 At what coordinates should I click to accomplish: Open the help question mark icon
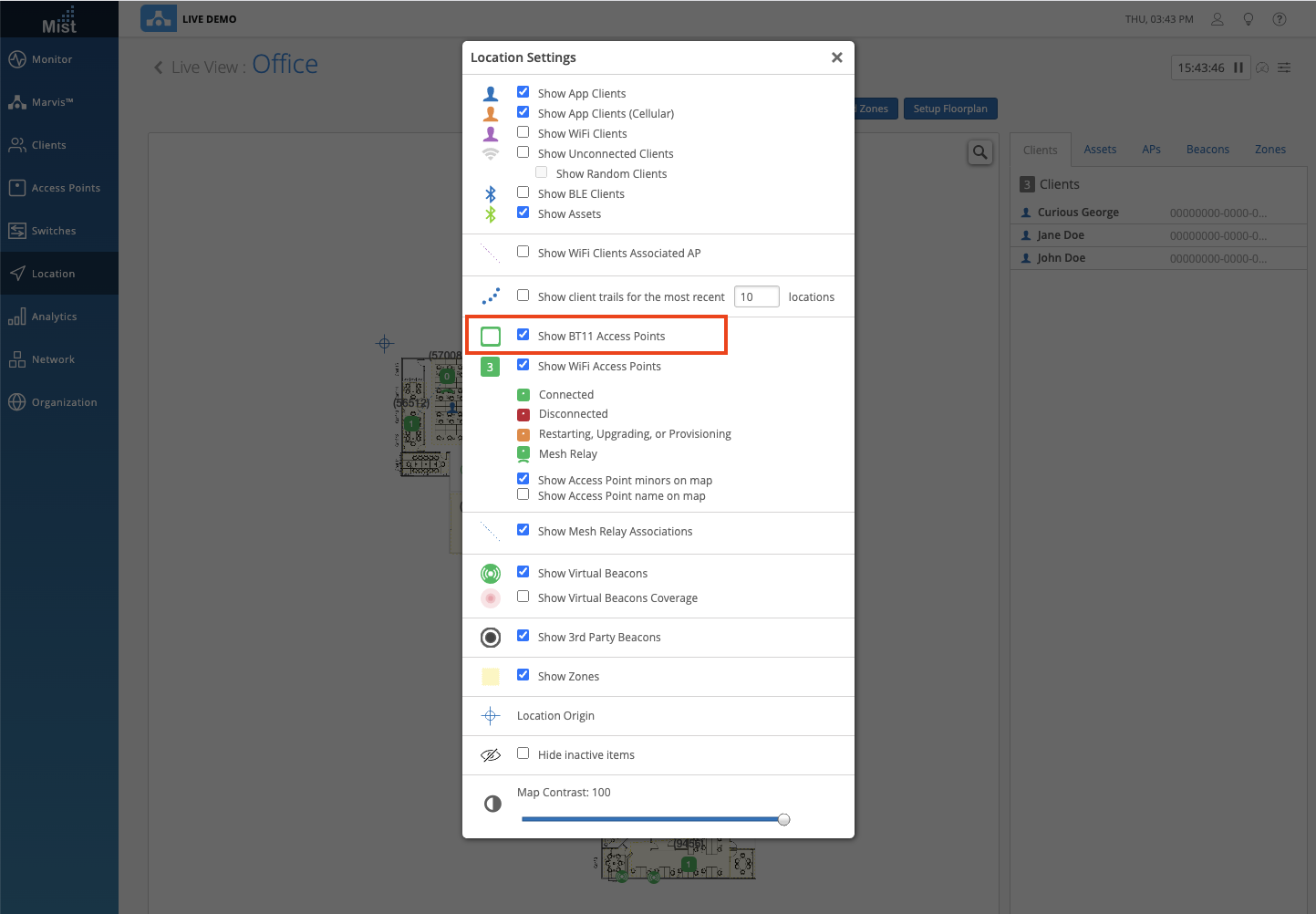(1280, 19)
